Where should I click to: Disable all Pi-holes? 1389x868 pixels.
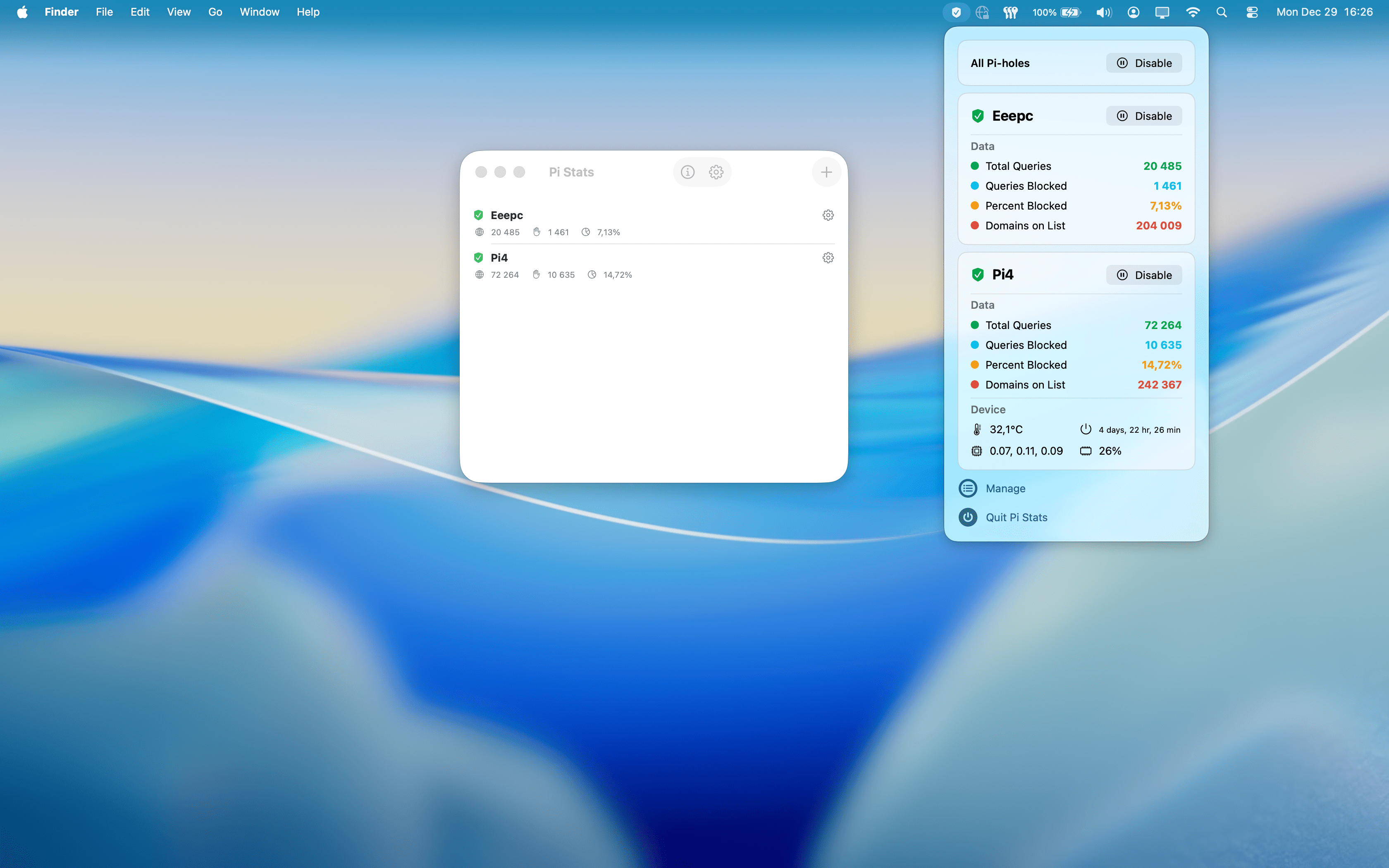coord(1143,62)
